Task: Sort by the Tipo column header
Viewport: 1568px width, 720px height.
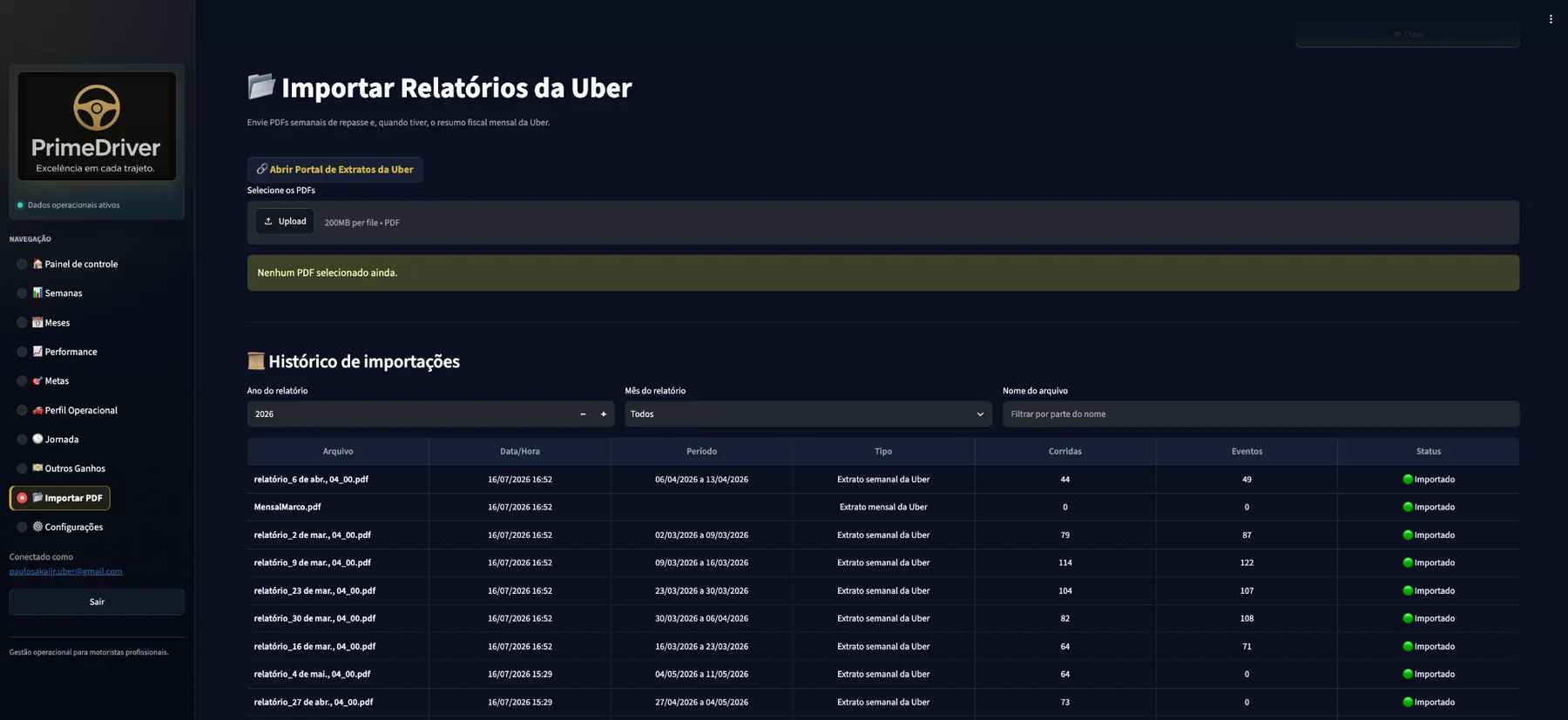Action: (x=883, y=451)
